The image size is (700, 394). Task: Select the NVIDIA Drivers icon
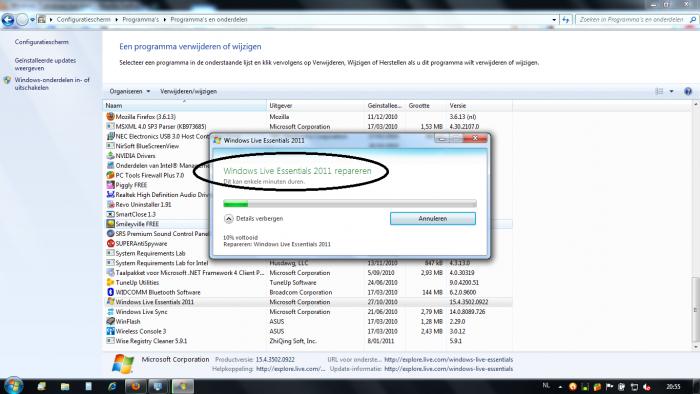(x=110, y=156)
